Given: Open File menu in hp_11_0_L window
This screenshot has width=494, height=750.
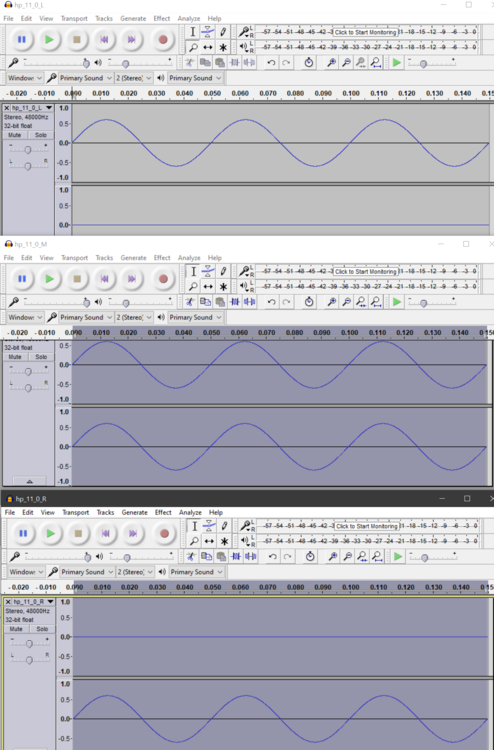Looking at the screenshot, I should [x=9, y=19].
